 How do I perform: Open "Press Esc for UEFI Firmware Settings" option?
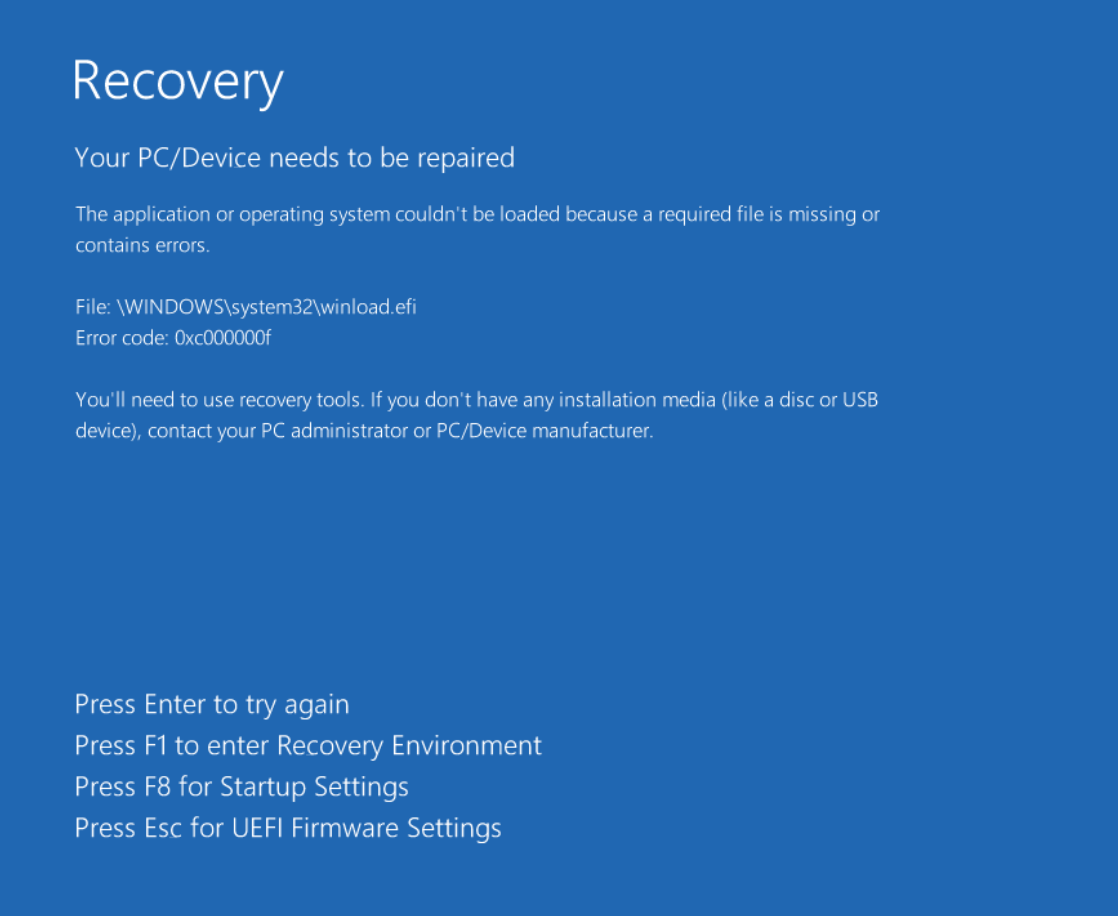click(288, 828)
